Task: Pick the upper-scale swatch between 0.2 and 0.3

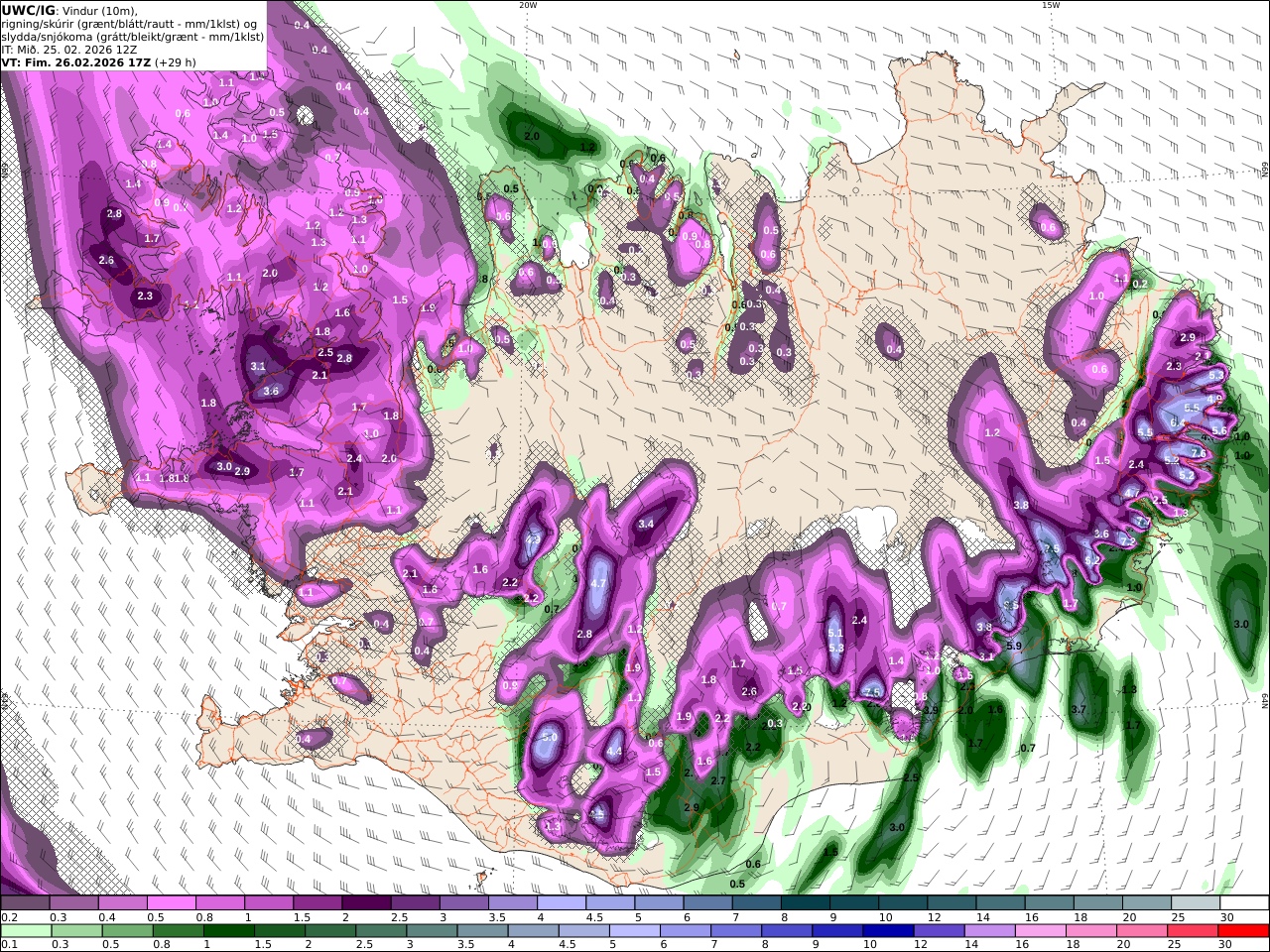Action: pos(25,903)
